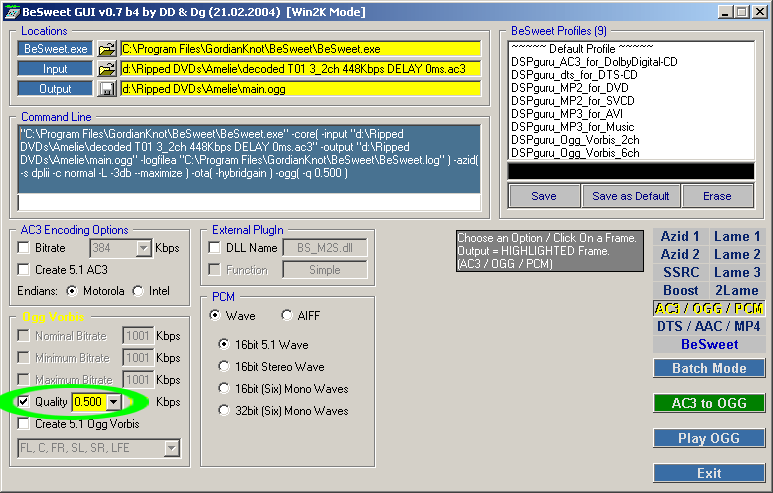Image resolution: width=773 pixels, height=493 pixels.
Task: Switch to the SSRC panel
Action: [x=680, y=272]
